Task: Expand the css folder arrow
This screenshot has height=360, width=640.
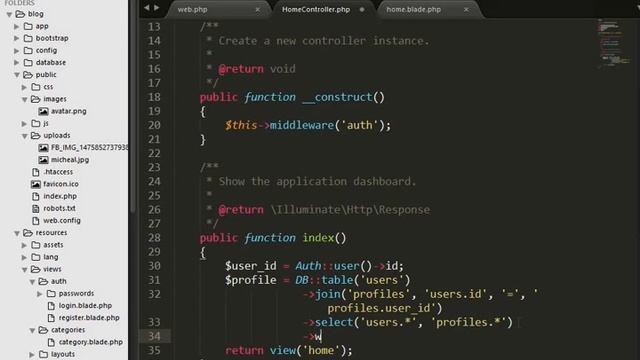Action: [24, 87]
